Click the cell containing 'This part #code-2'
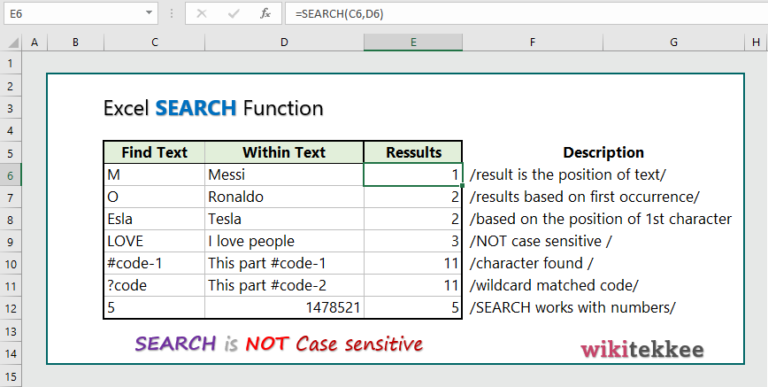Image resolution: width=768 pixels, height=387 pixels. (284, 286)
